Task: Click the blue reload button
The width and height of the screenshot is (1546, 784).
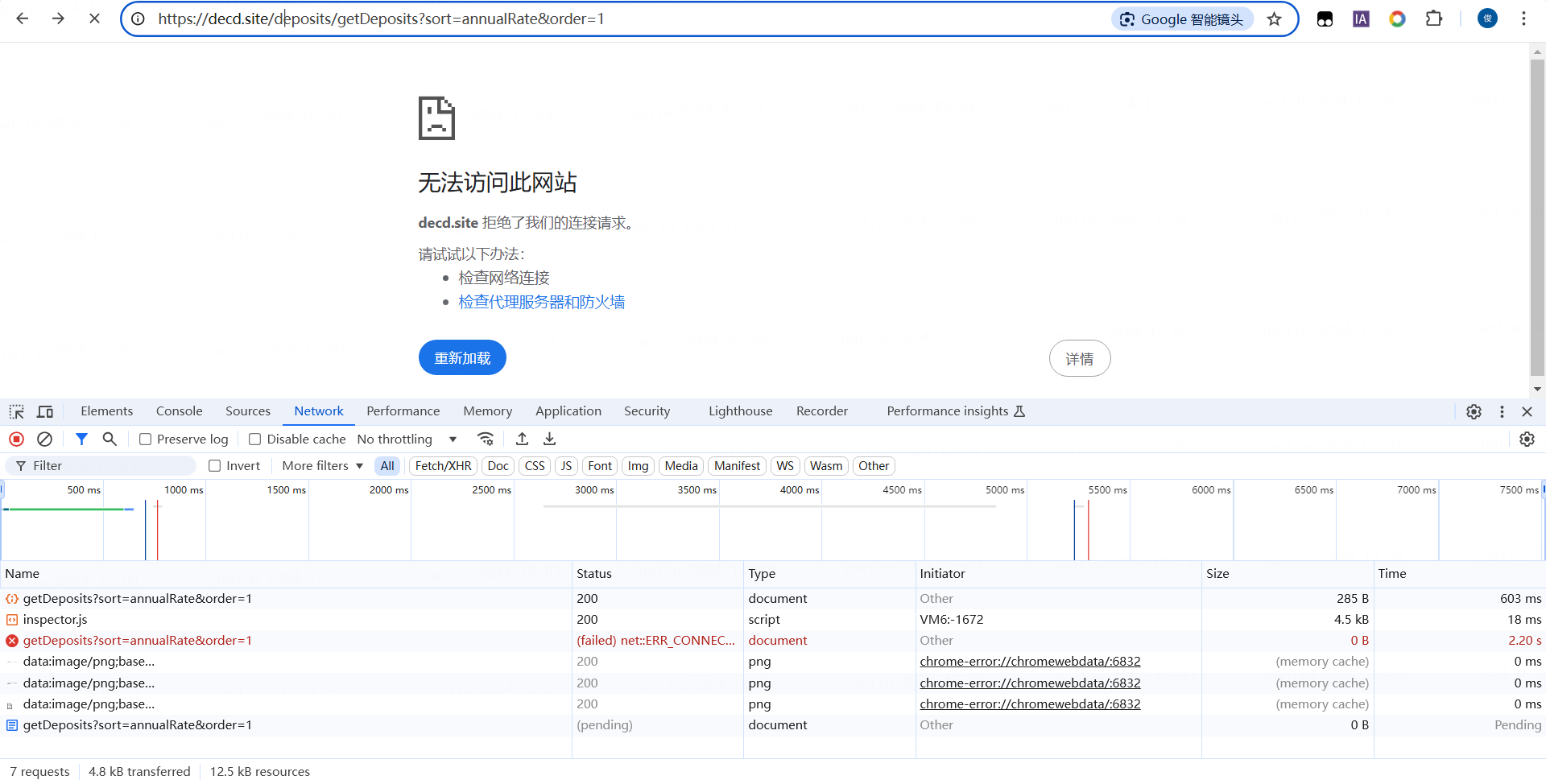Action: tap(462, 357)
